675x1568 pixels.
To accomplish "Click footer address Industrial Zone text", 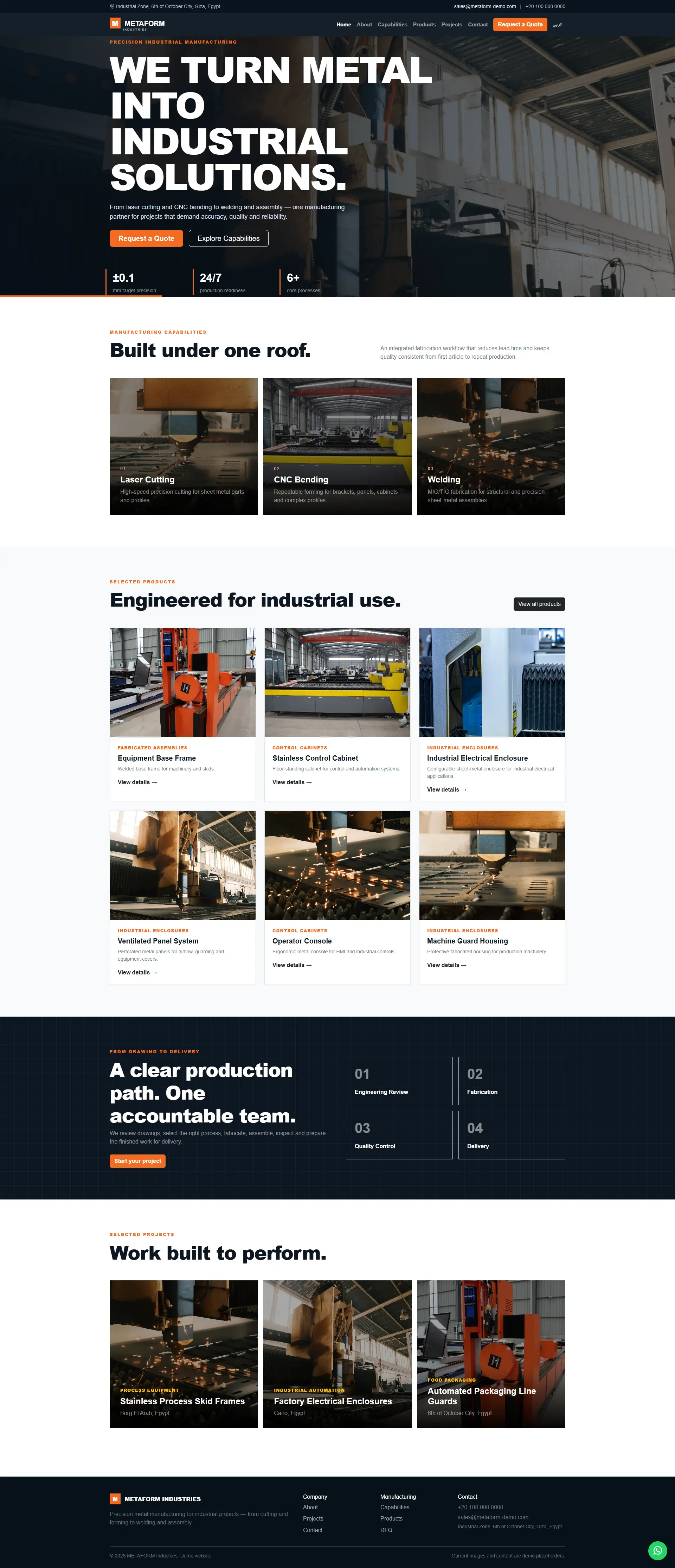I will point(509,1526).
